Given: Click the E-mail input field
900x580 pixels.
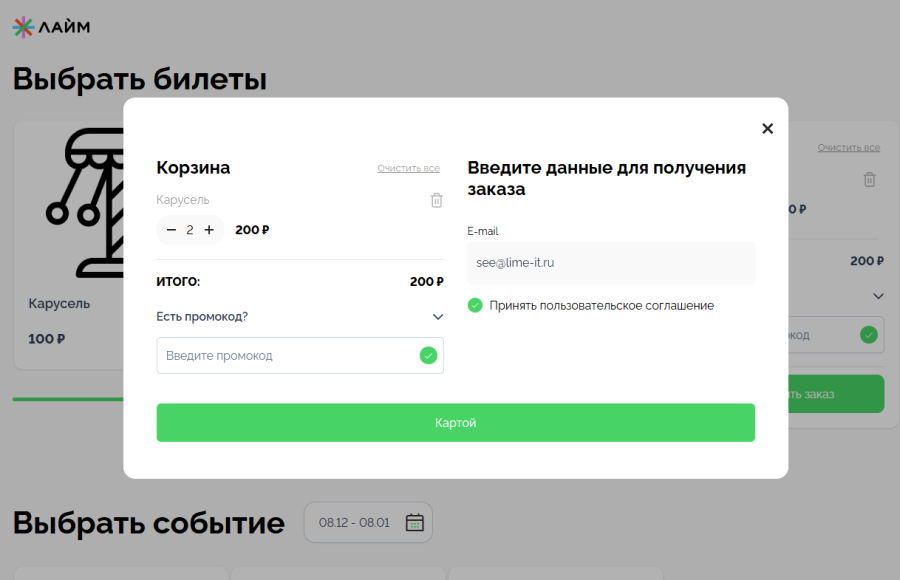Looking at the screenshot, I should [610, 262].
